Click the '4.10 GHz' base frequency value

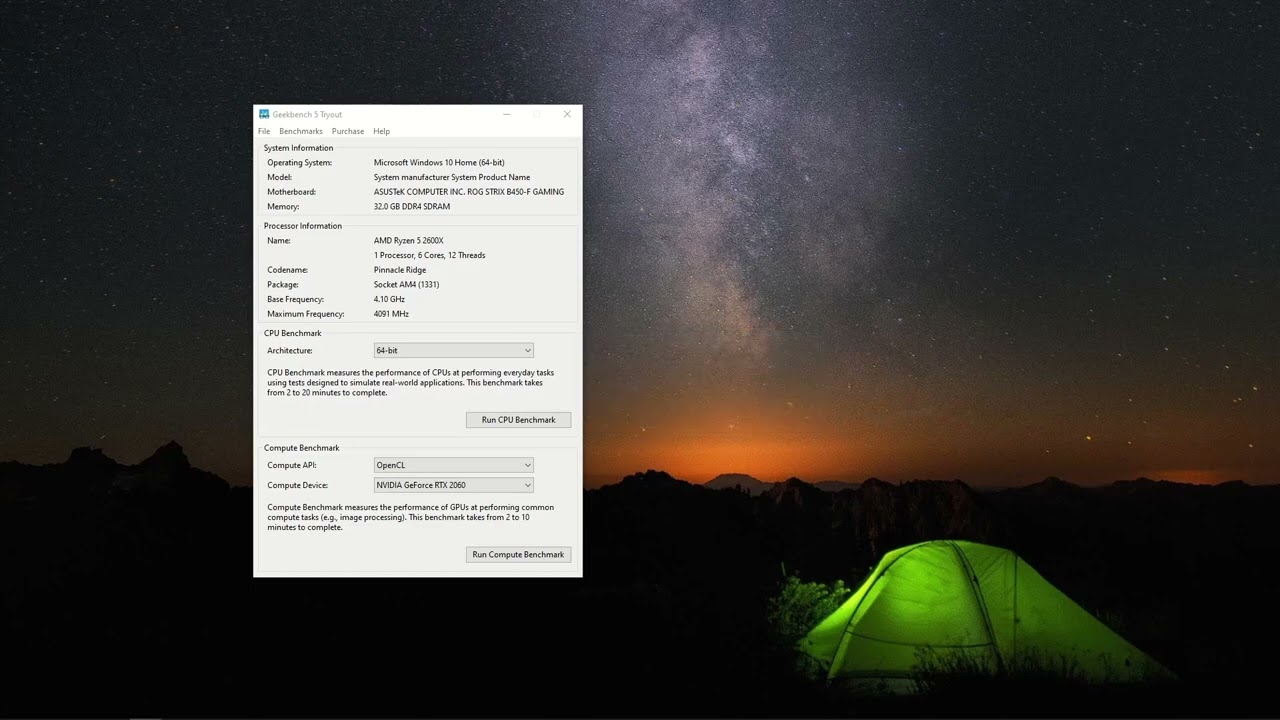389,299
